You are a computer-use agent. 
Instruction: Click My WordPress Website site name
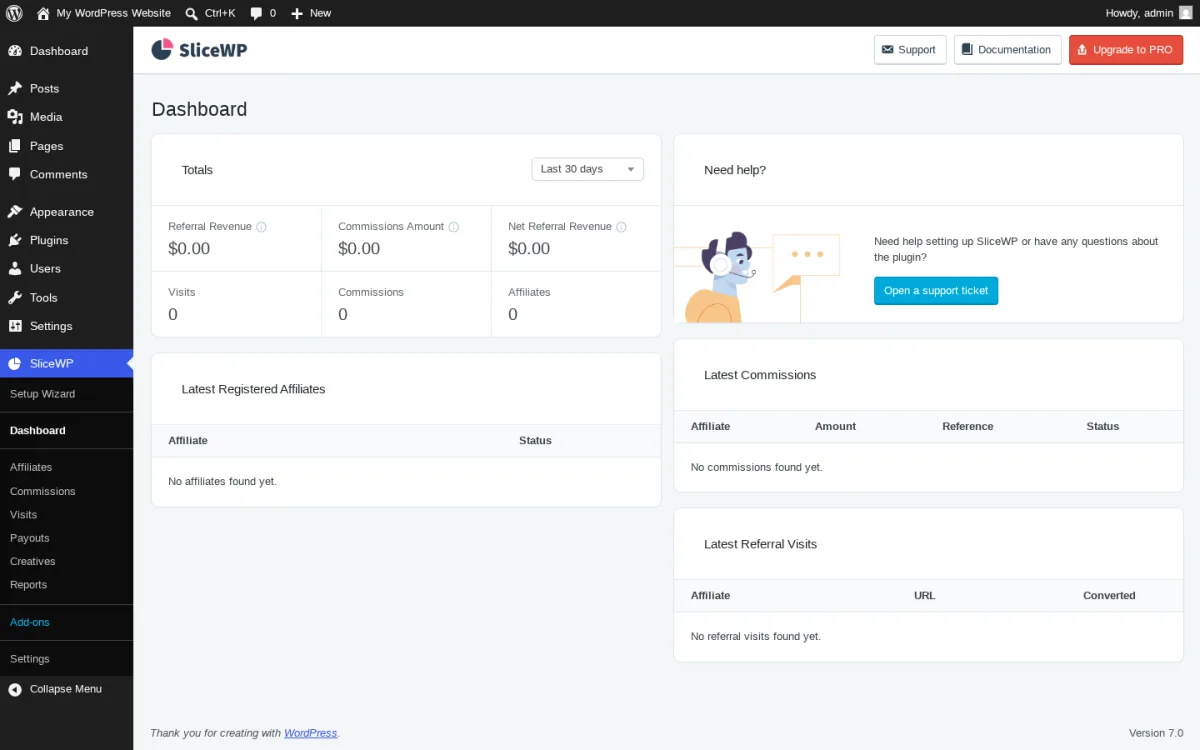coord(113,13)
